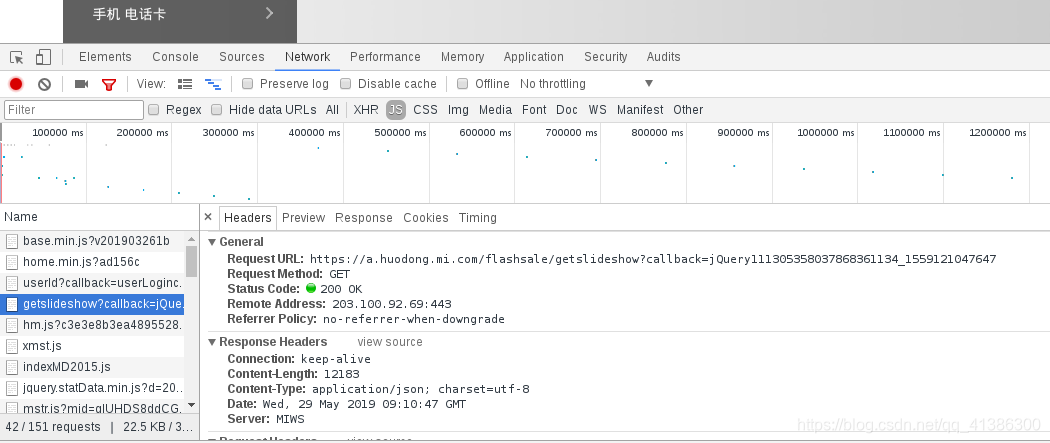Switch to the Performance tab
The image size is (1050, 443).
pos(385,57)
